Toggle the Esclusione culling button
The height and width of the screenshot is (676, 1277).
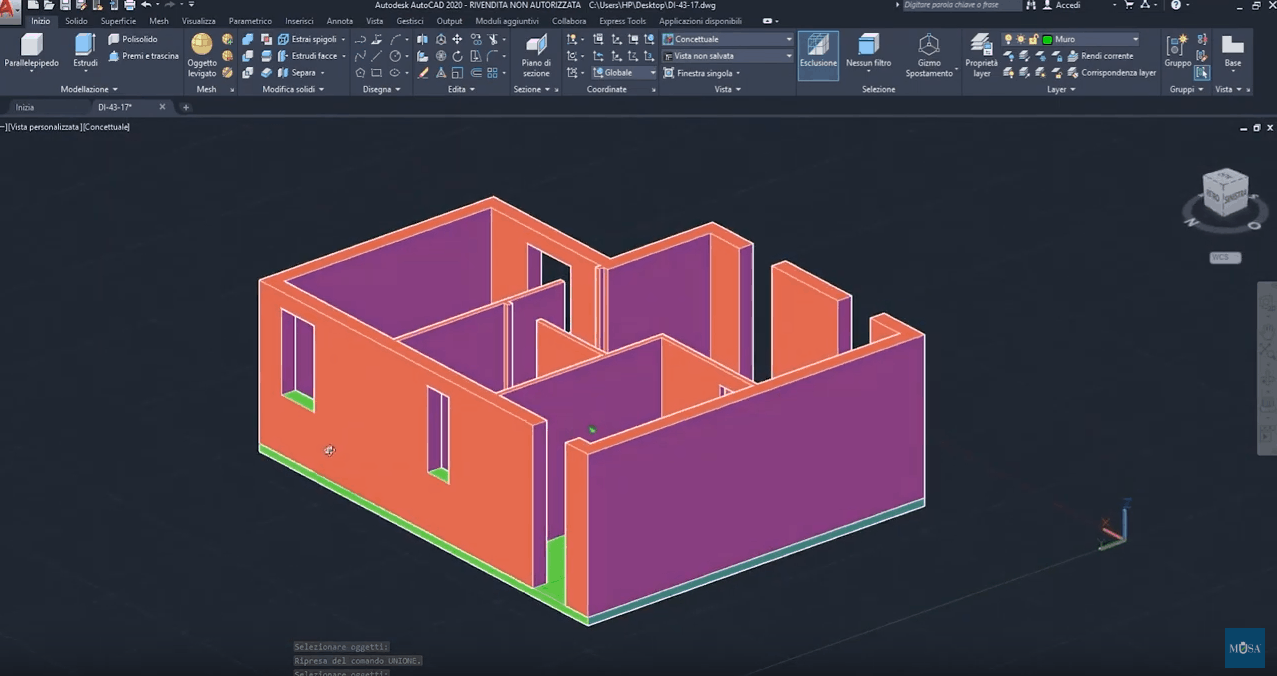818,55
